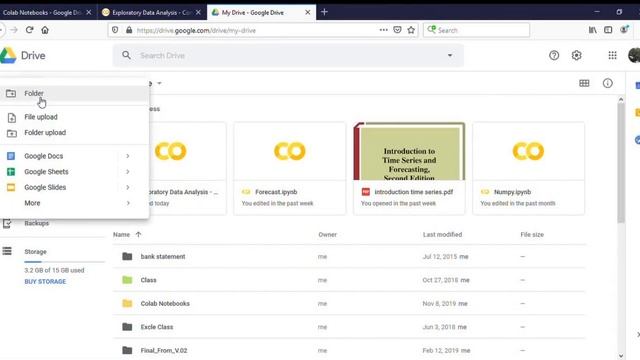Viewport: 640px width, 360px height.
Task: Open the Forecast.ipynb quick access card
Action: point(289,168)
